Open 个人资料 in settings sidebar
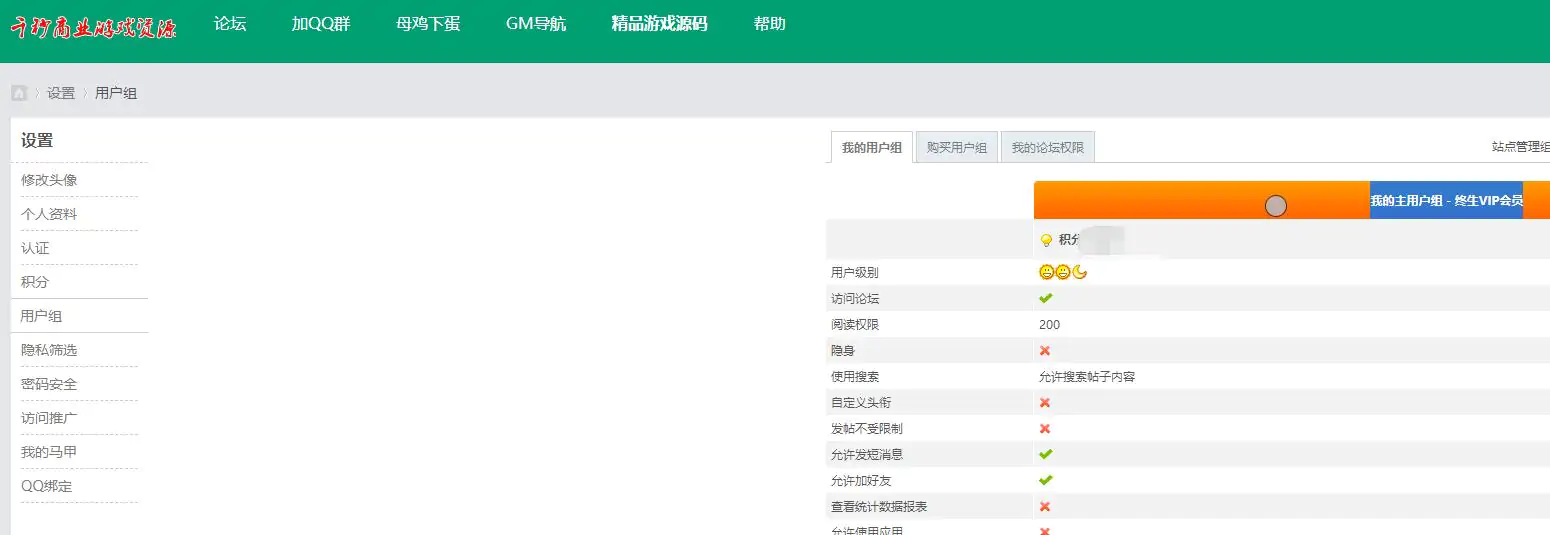 point(49,214)
